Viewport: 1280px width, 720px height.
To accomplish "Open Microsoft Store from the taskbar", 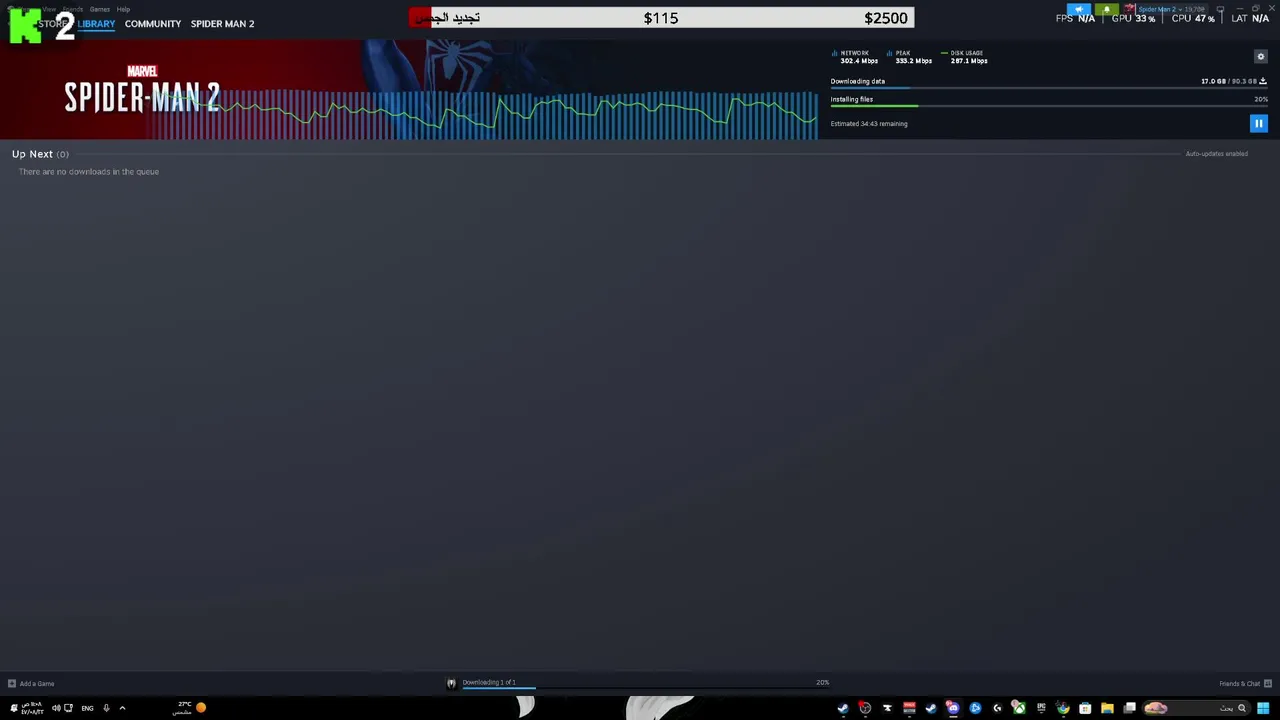I will pos(1085,708).
